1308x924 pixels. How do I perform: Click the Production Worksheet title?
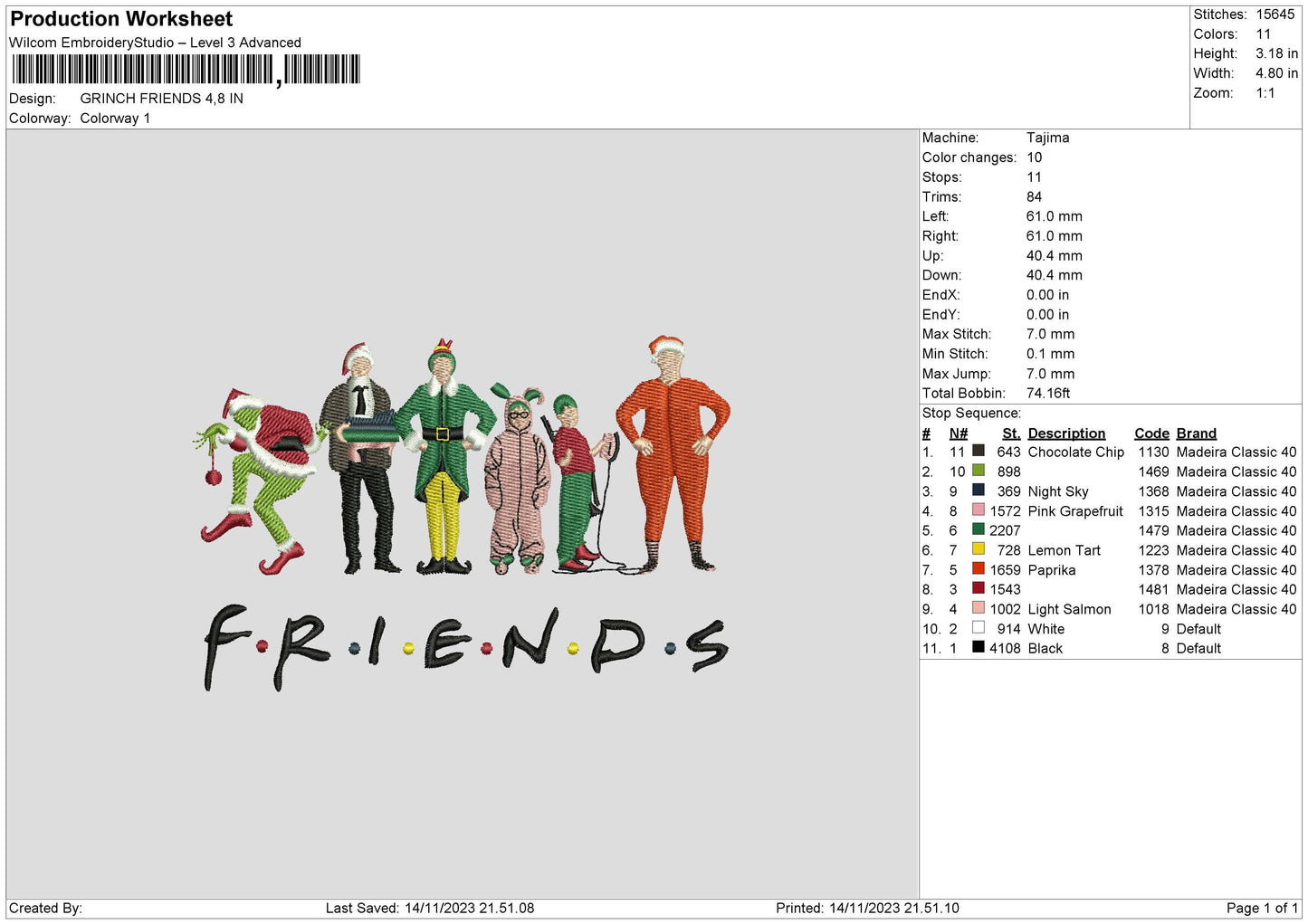121,19
